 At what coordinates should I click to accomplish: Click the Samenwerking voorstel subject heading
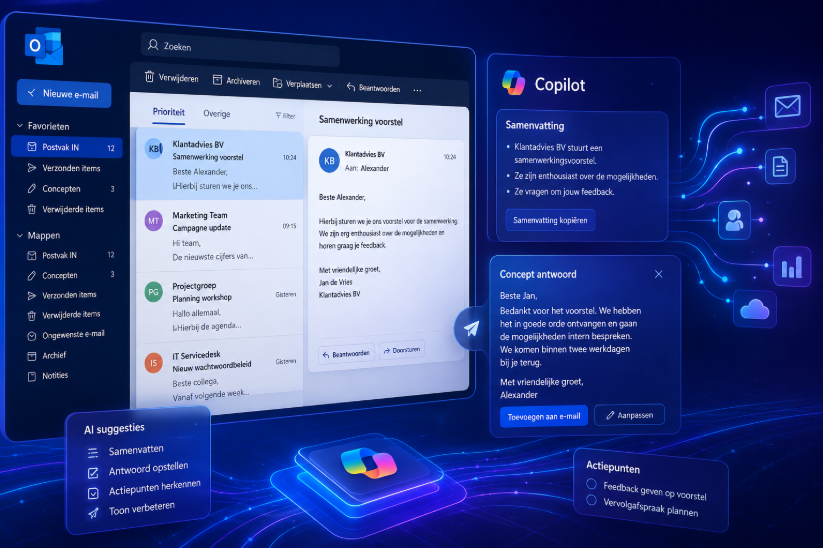point(361,121)
